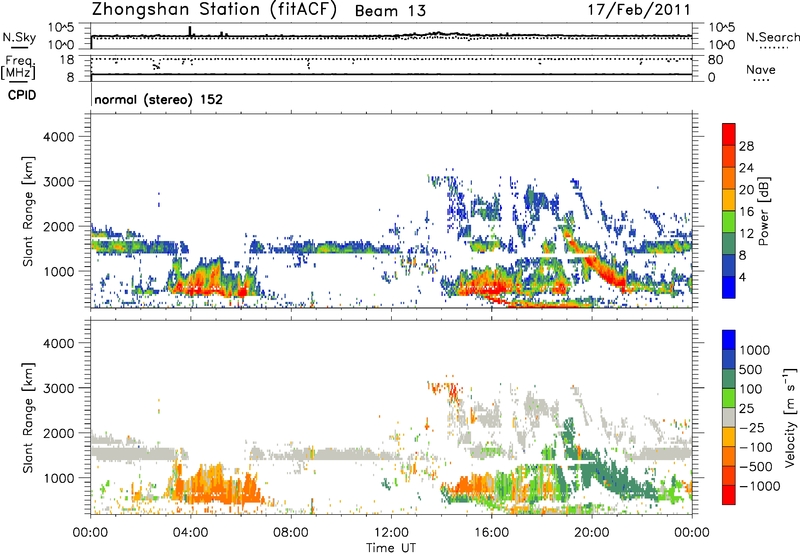
Task: Click the '1000' tick on the velocity colorbar
Action: click(x=754, y=350)
